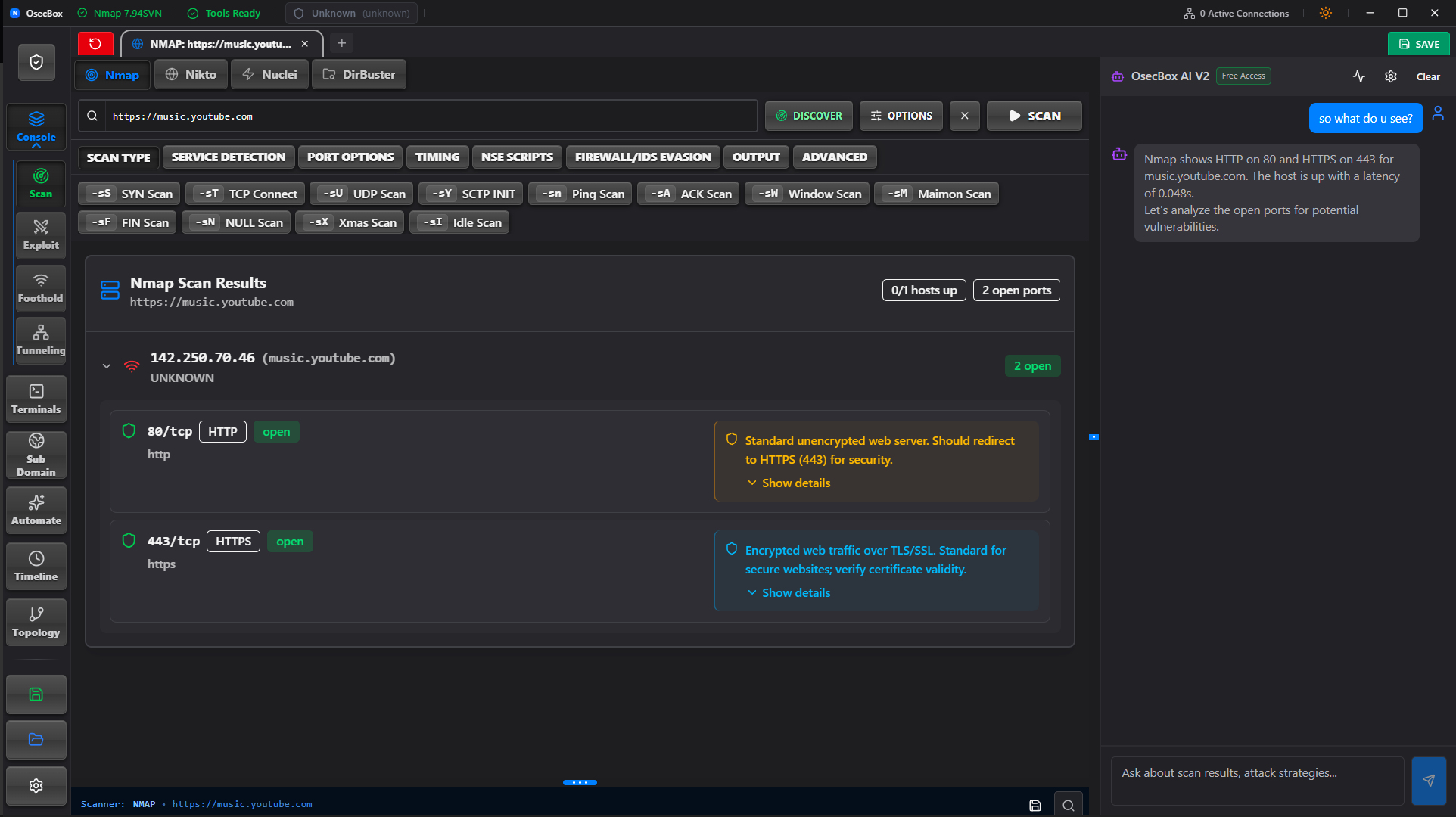Screen dimensions: 1456x817
Task: Toggle the -sn Ping Scan option
Action: tap(580, 194)
